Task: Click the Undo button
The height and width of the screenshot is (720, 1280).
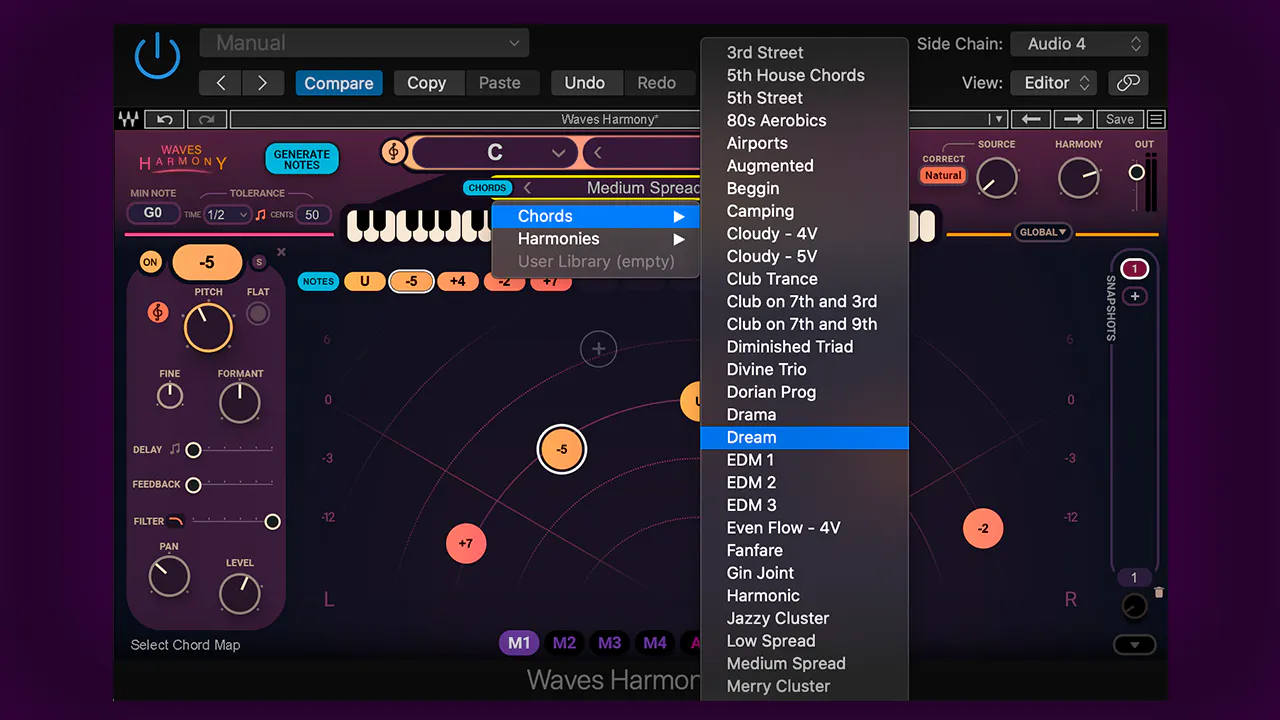Action: 585,83
